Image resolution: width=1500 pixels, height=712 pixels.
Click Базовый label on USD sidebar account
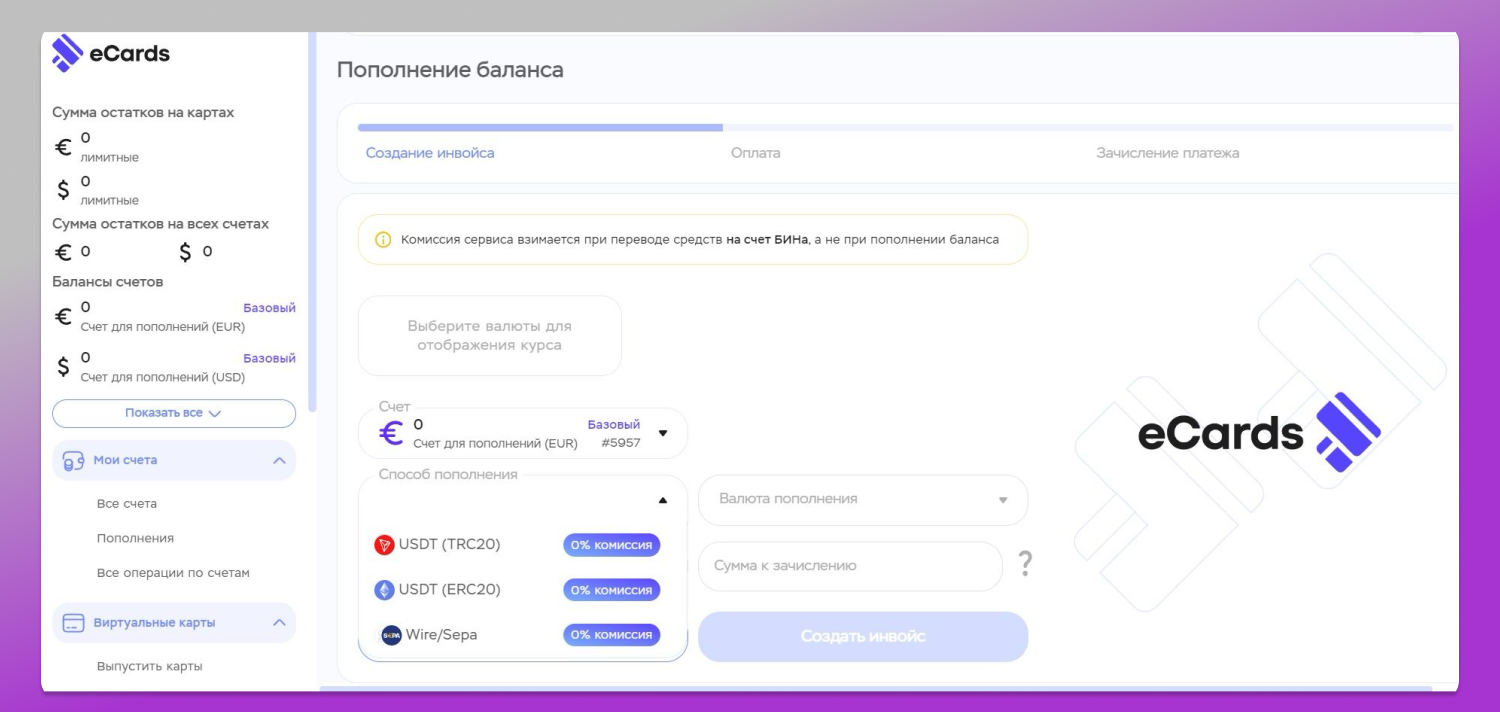pyautogui.click(x=270, y=358)
